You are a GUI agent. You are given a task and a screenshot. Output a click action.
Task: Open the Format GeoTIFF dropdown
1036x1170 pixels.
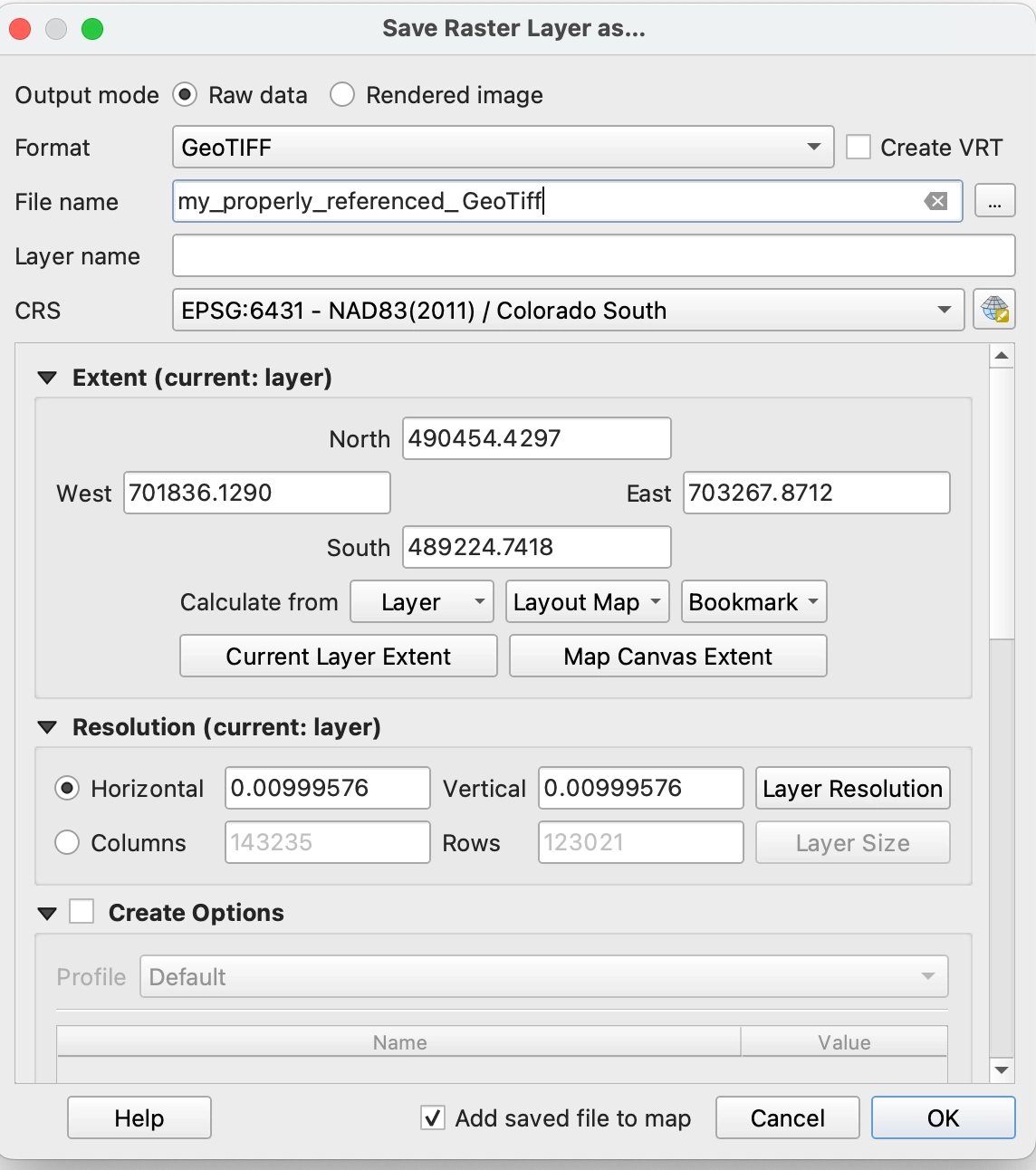tap(503, 147)
